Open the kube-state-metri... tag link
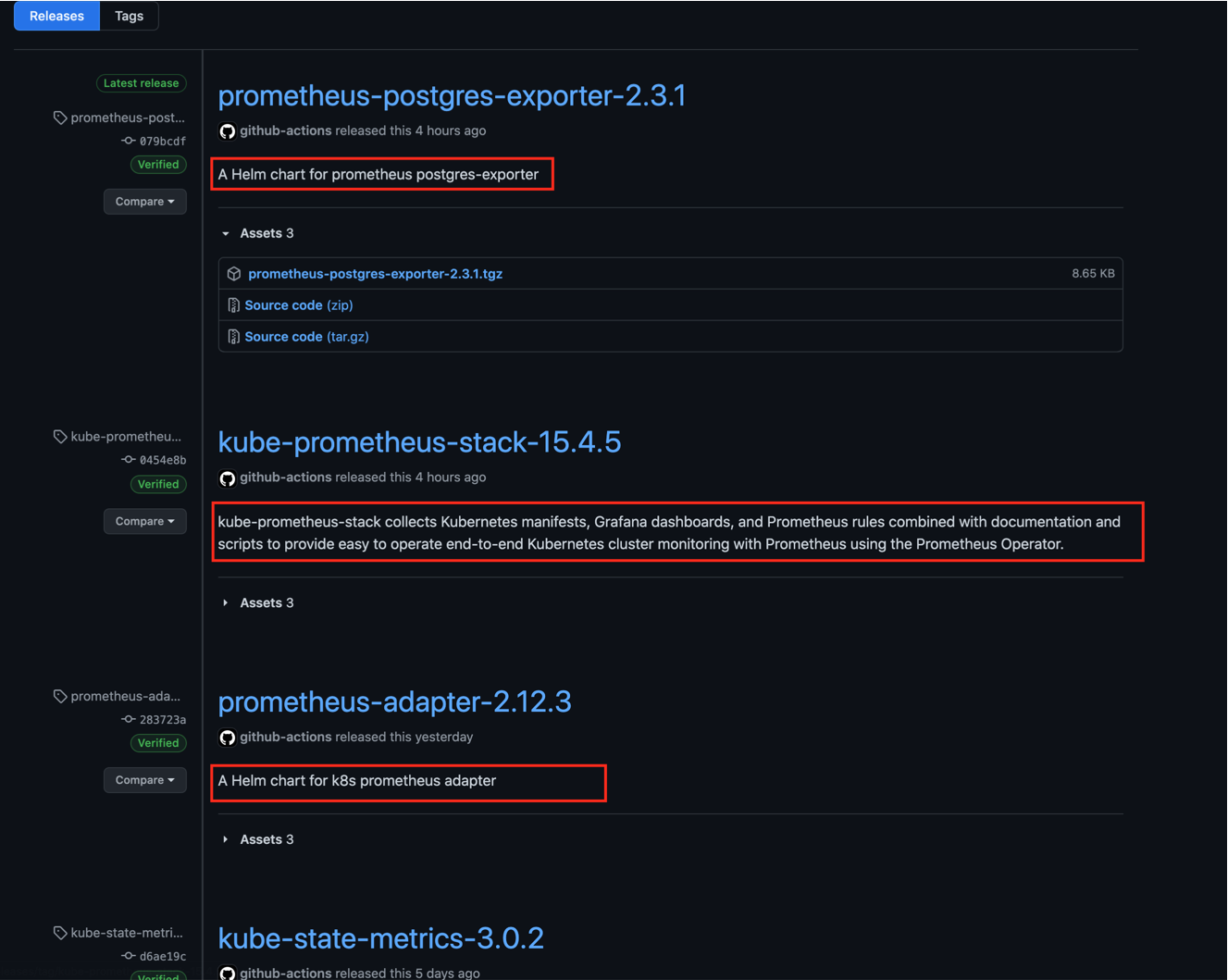The height and width of the screenshot is (980, 1228). 127,933
